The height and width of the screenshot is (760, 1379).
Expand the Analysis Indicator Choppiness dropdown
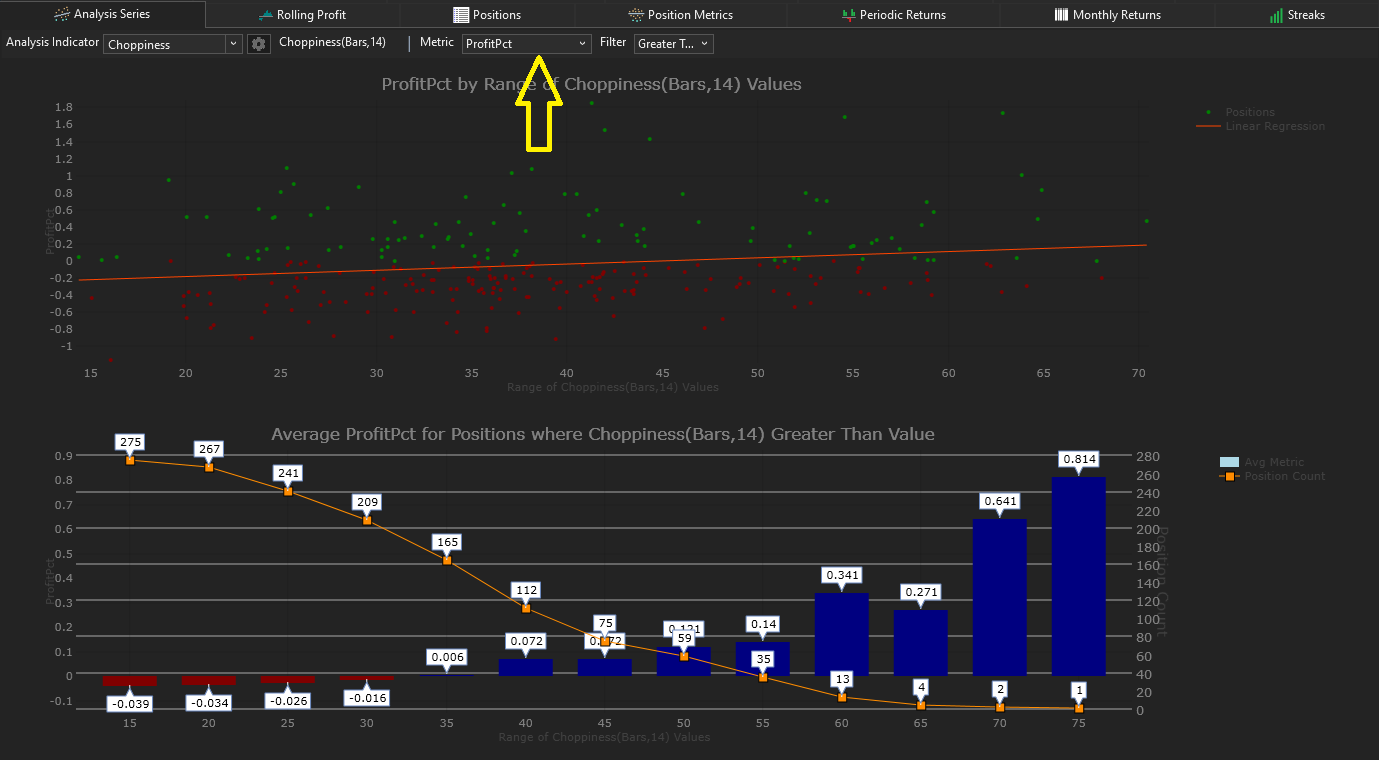point(233,44)
